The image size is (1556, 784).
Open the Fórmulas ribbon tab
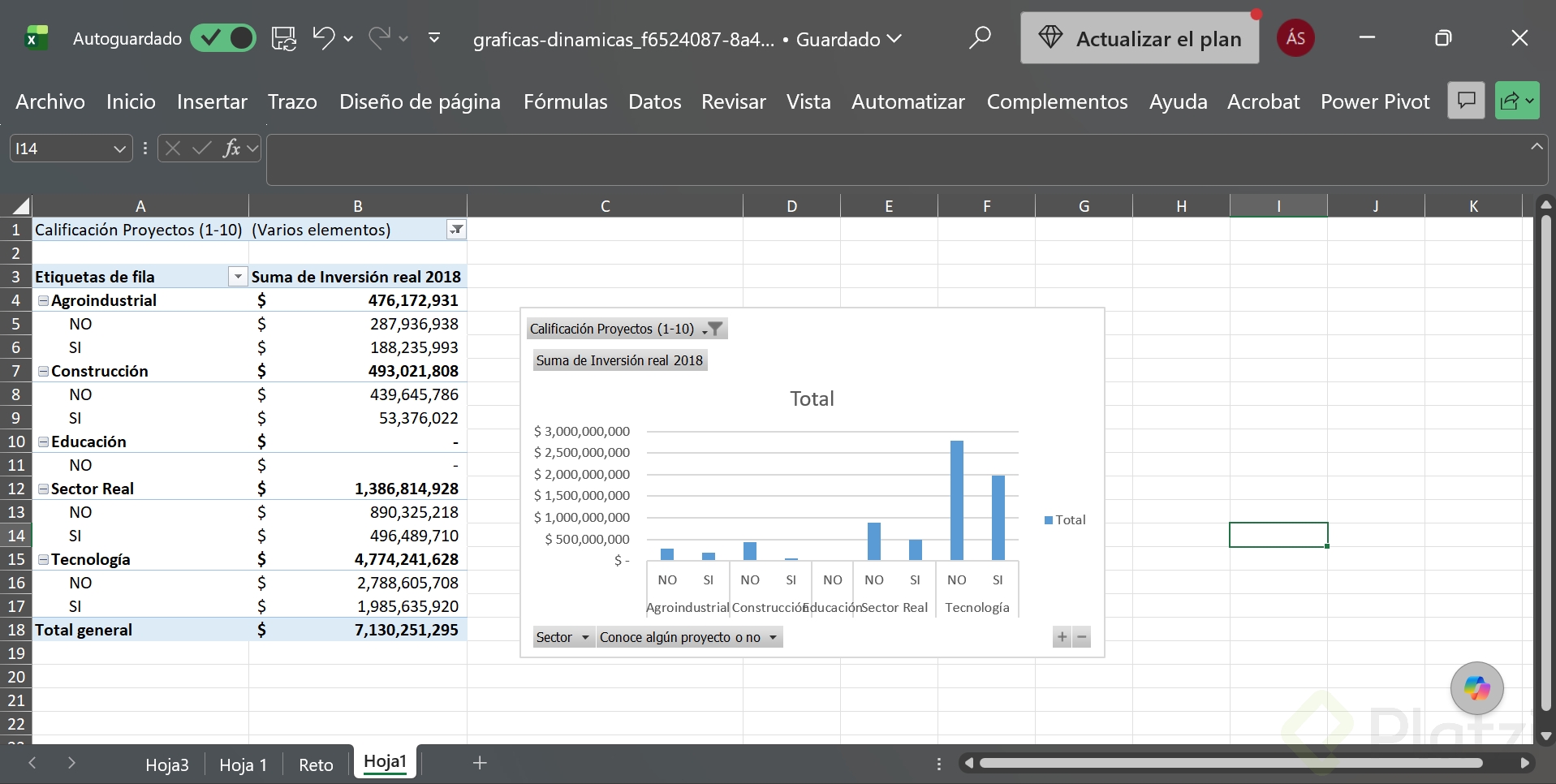(565, 101)
